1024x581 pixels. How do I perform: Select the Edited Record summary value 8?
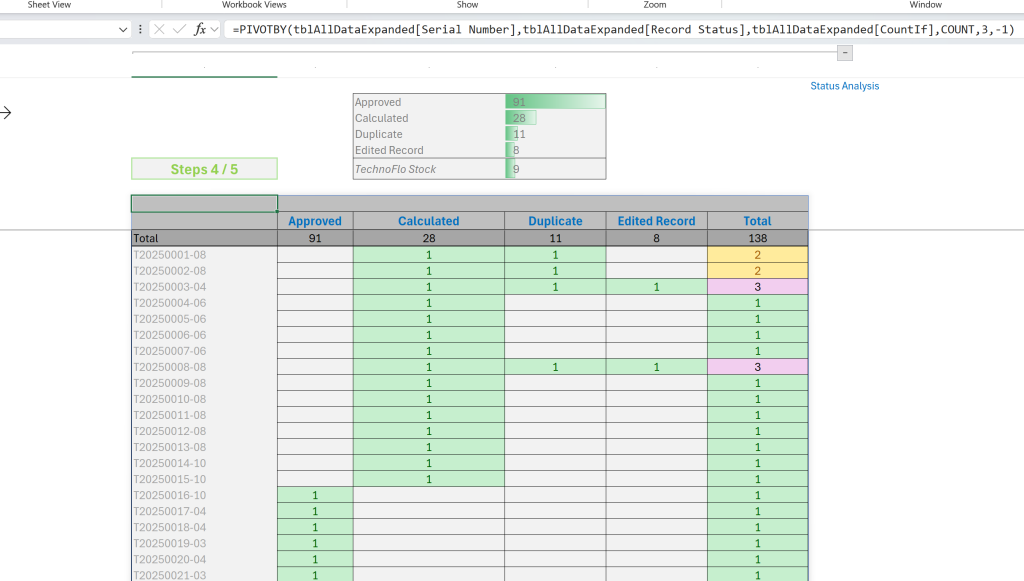[x=556, y=150]
